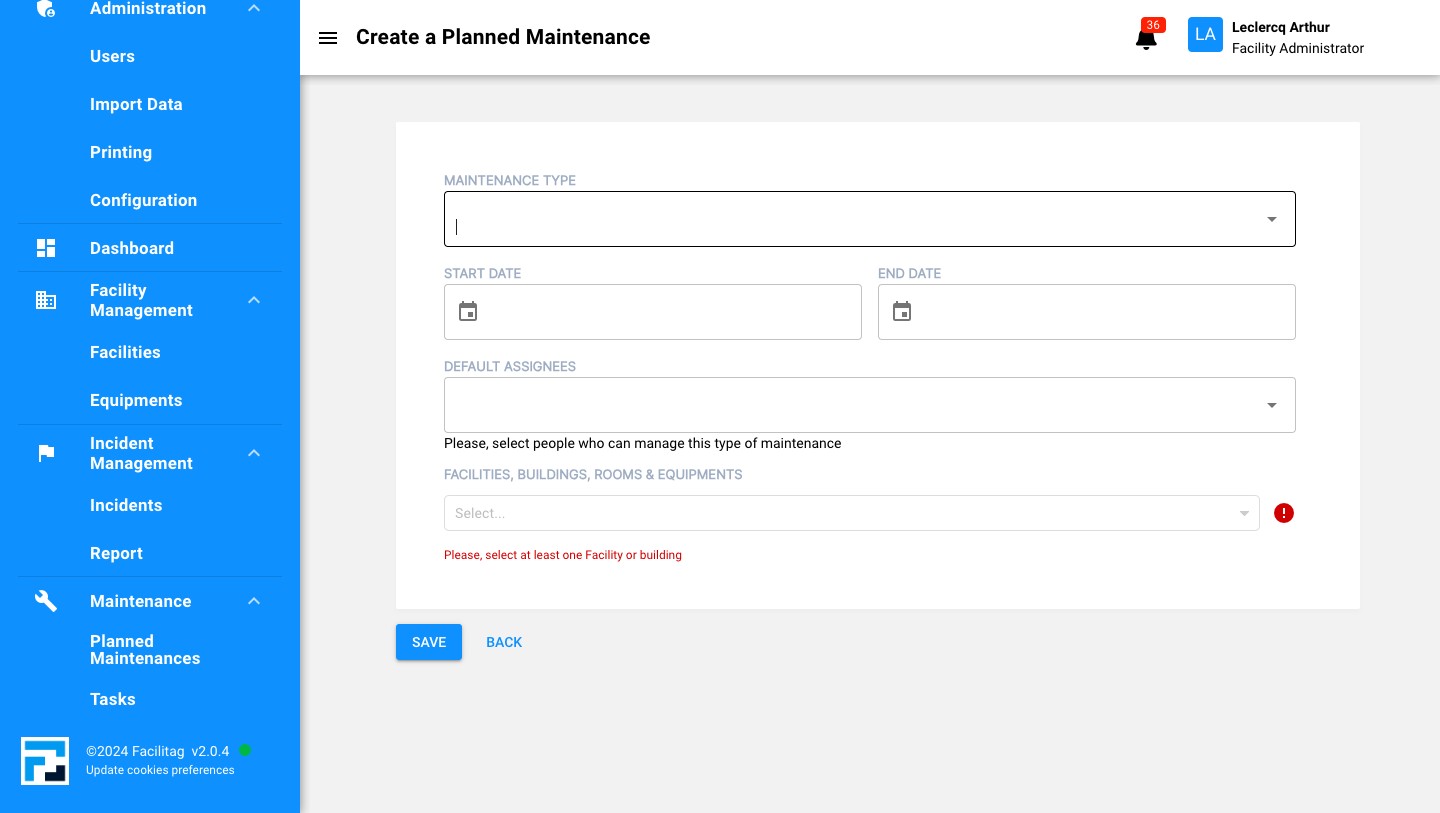Click the Save button
This screenshot has width=1440, height=813.
[429, 642]
